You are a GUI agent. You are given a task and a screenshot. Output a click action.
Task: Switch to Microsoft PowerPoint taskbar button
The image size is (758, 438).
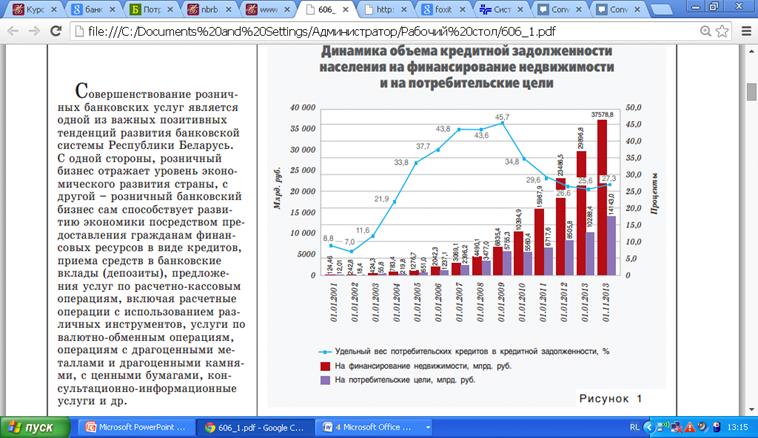click(135, 426)
